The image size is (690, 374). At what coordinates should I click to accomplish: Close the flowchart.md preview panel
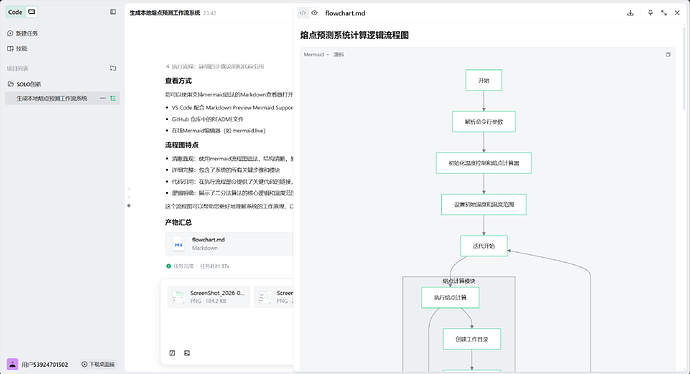pos(677,13)
